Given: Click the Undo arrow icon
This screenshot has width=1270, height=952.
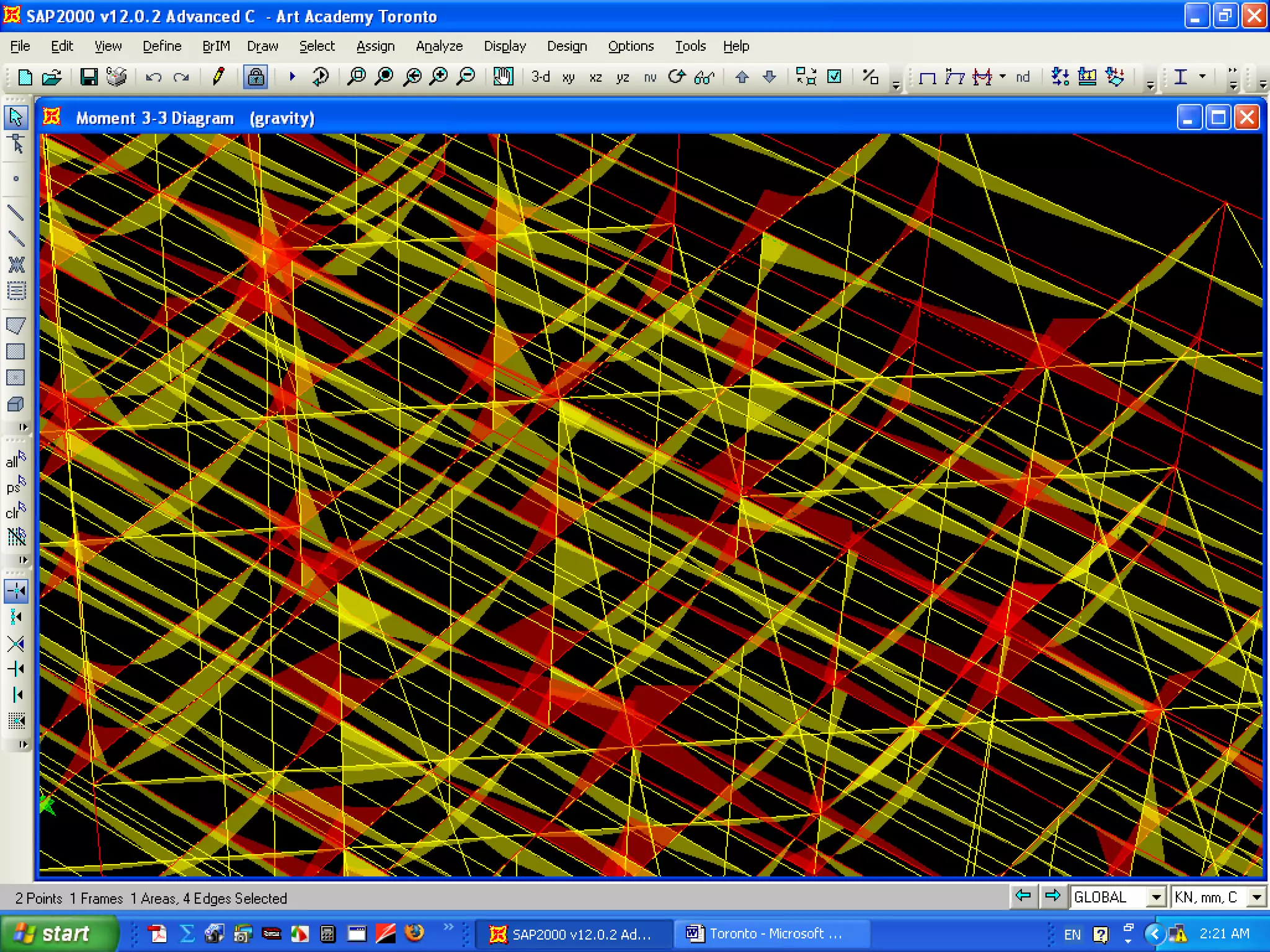Looking at the screenshot, I should pyautogui.click(x=153, y=77).
